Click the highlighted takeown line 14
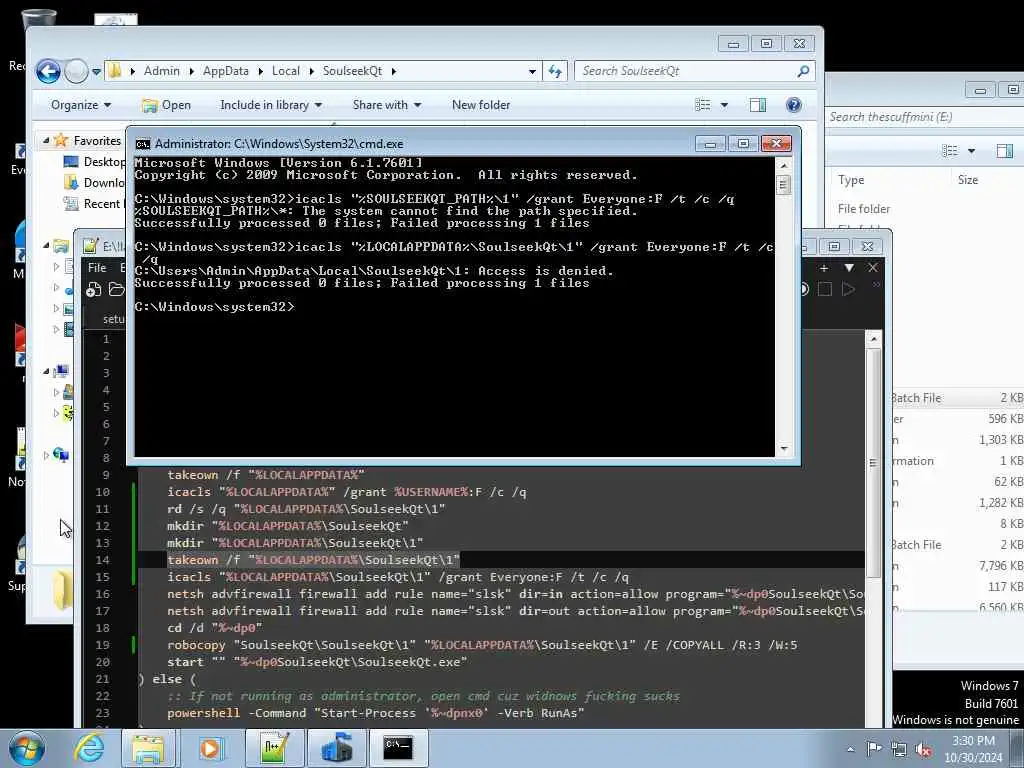Screen dimensions: 1024x768 (313, 560)
